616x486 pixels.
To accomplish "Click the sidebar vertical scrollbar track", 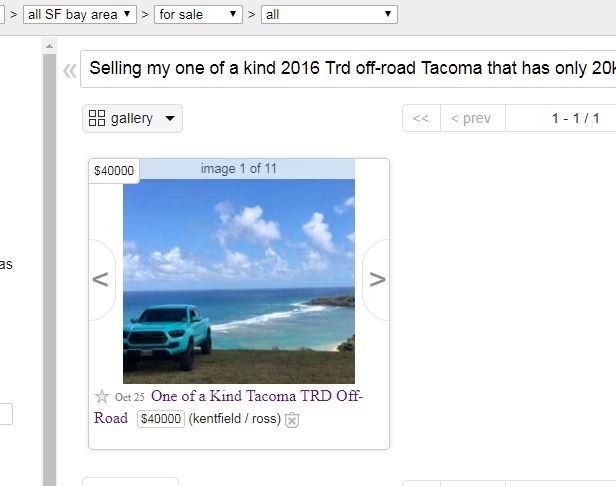I will coord(50,270).
